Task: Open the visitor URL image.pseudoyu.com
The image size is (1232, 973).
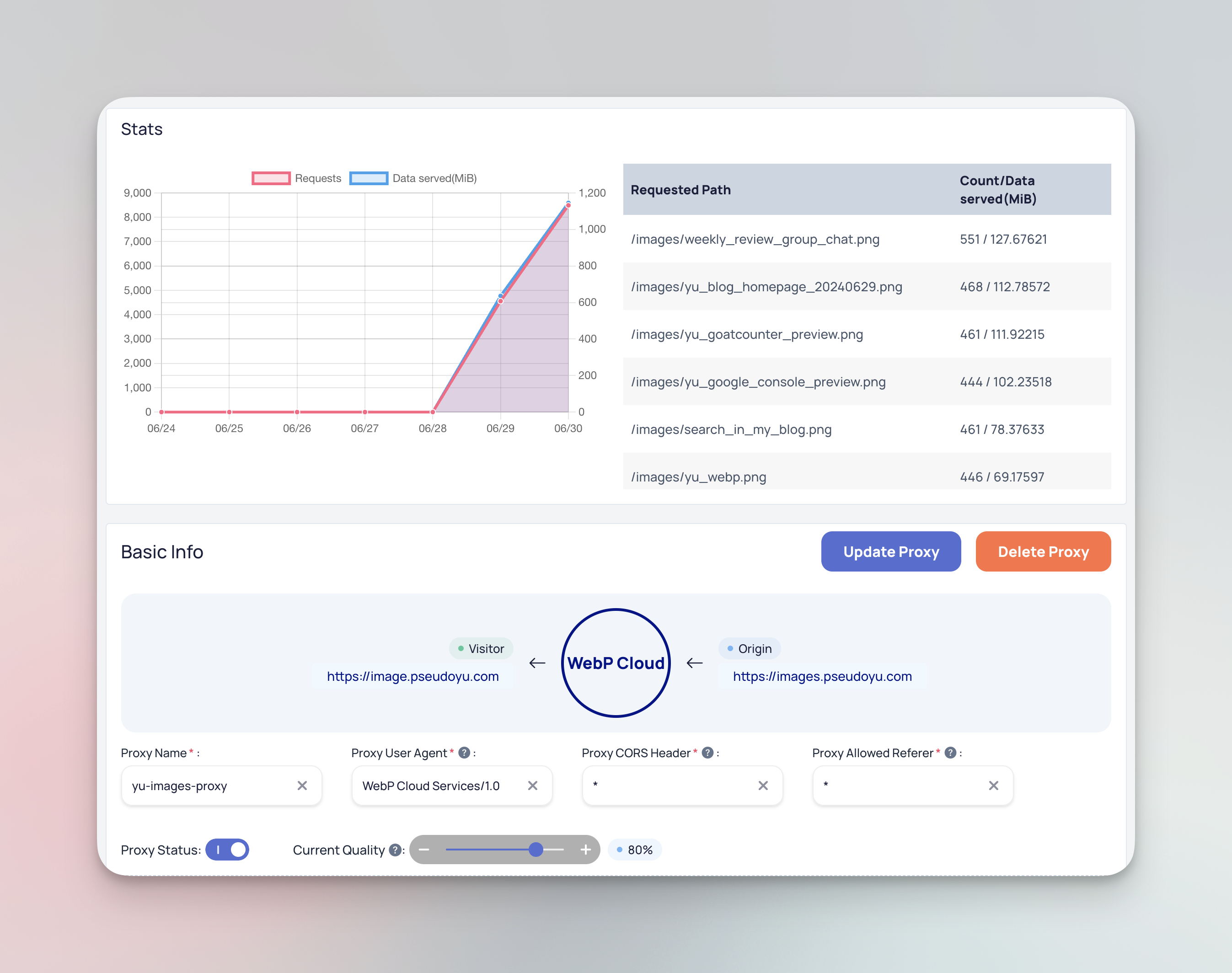Action: [412, 676]
